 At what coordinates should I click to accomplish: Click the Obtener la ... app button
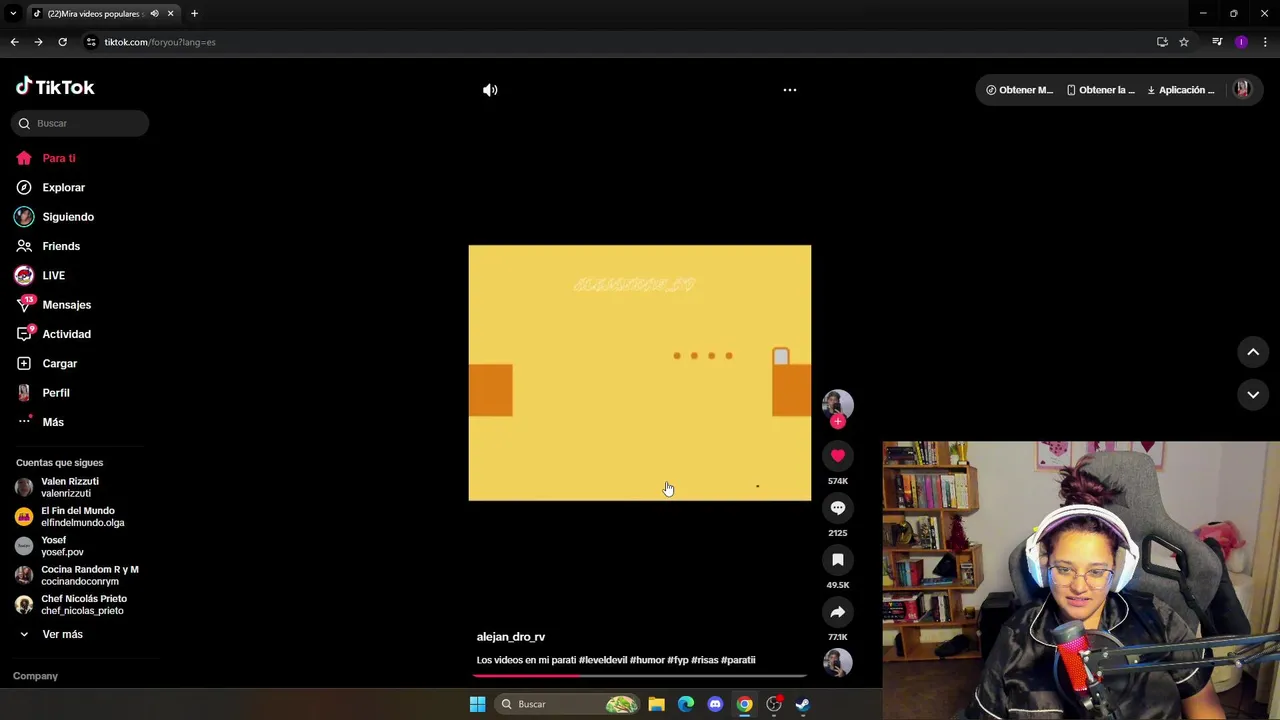[x=1101, y=90]
